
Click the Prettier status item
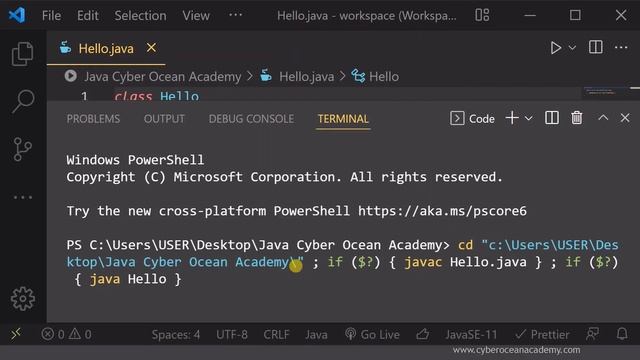click(542, 335)
